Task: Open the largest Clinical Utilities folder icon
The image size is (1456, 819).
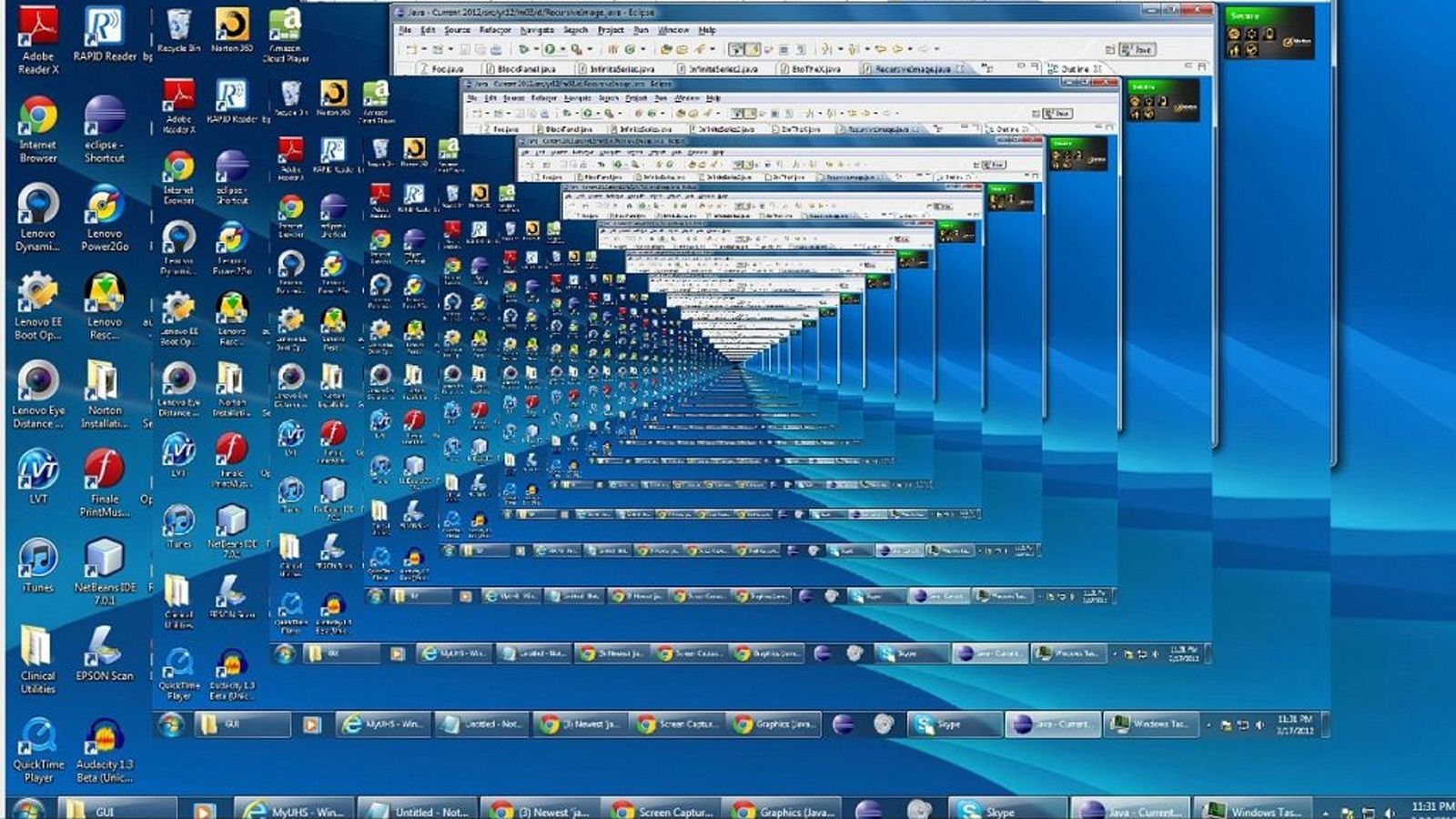Action: (38, 647)
